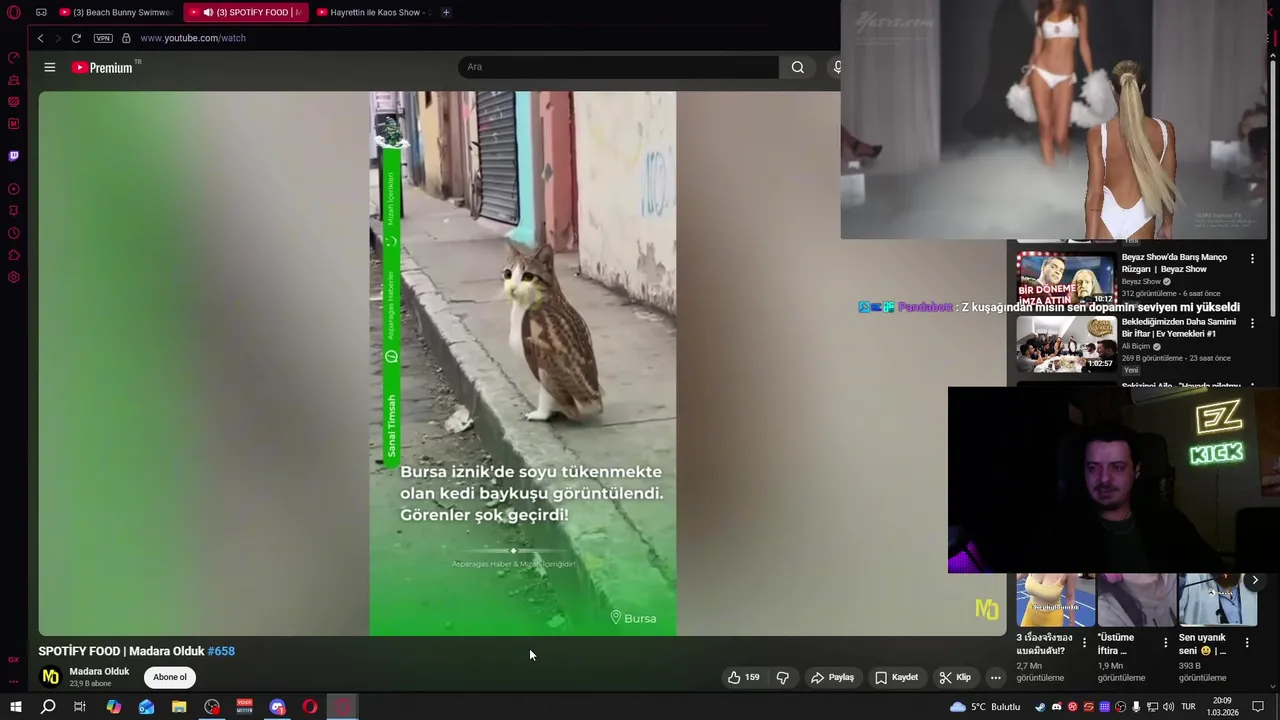Go back to the previous page
This screenshot has width=1280, height=720.
(x=40, y=38)
